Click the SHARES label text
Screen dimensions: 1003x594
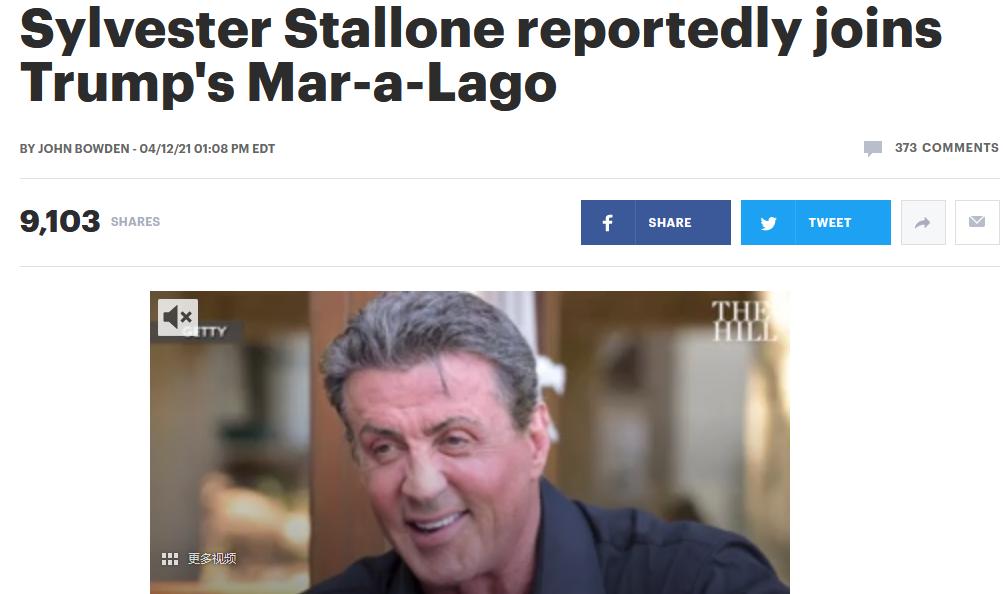(x=135, y=222)
